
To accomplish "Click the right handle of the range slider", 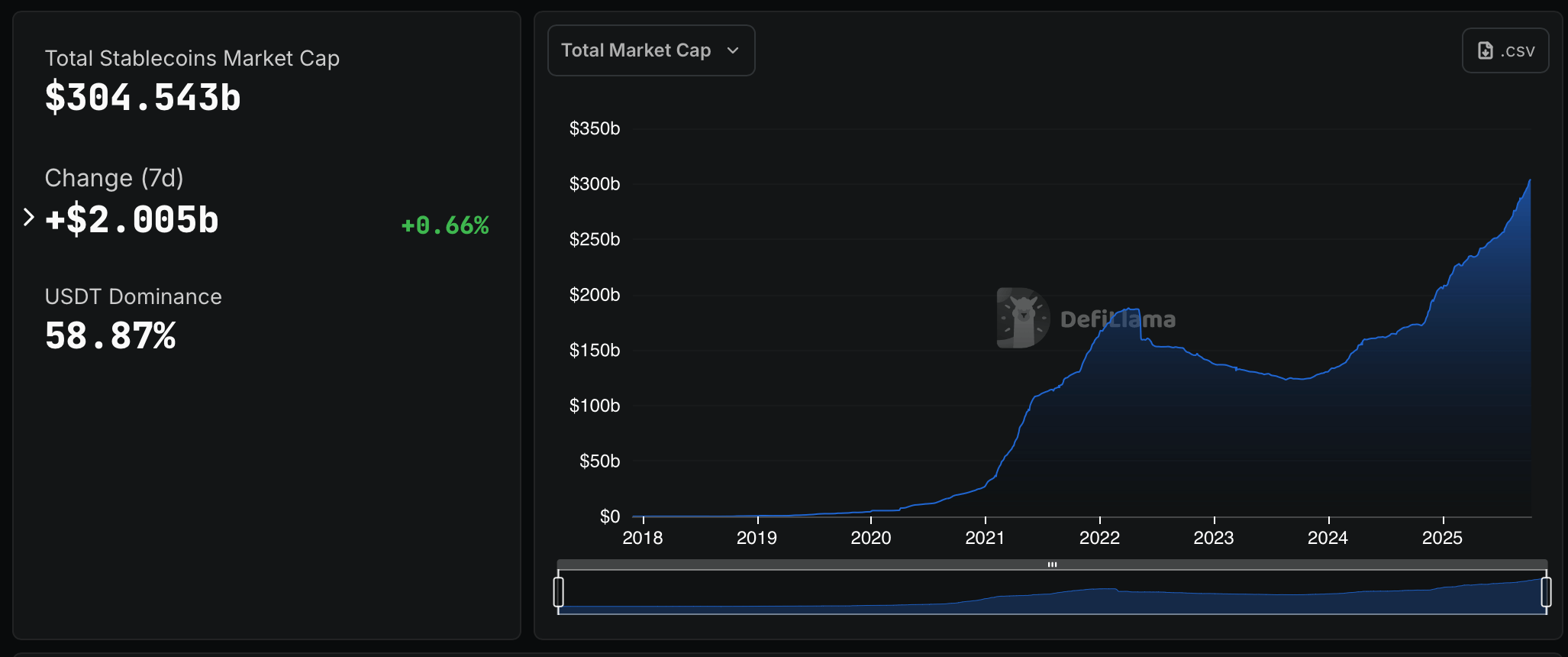I will 1546,592.
